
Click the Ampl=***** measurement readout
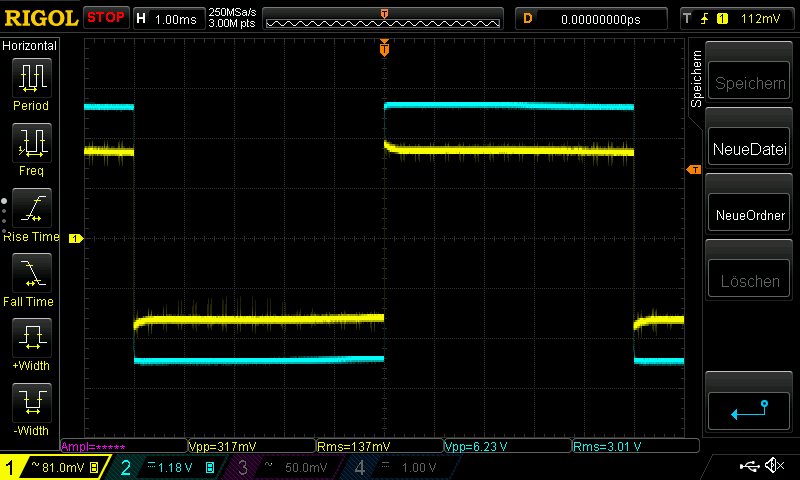coord(124,446)
